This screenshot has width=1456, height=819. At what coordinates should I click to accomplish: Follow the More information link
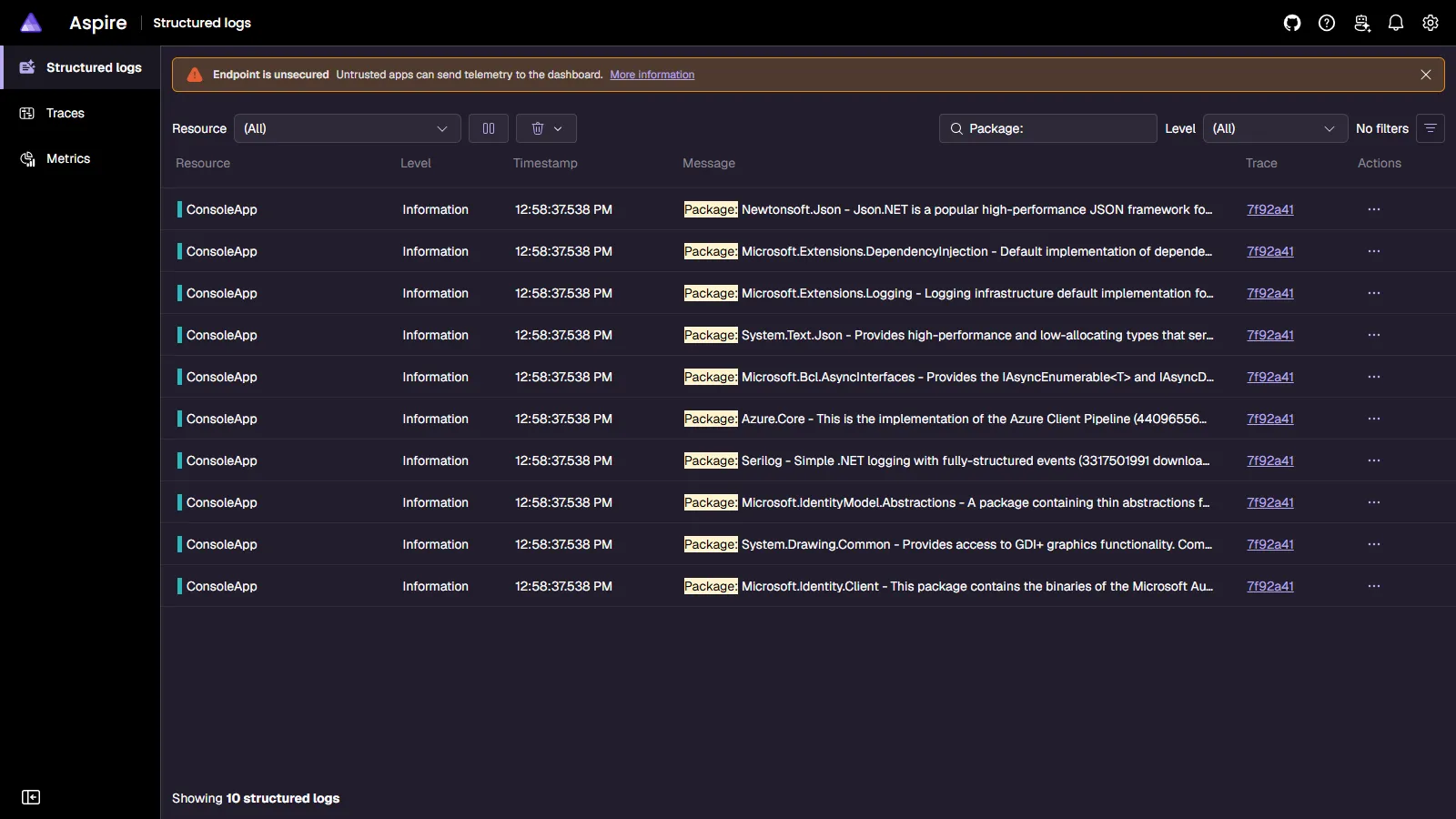pos(652,75)
